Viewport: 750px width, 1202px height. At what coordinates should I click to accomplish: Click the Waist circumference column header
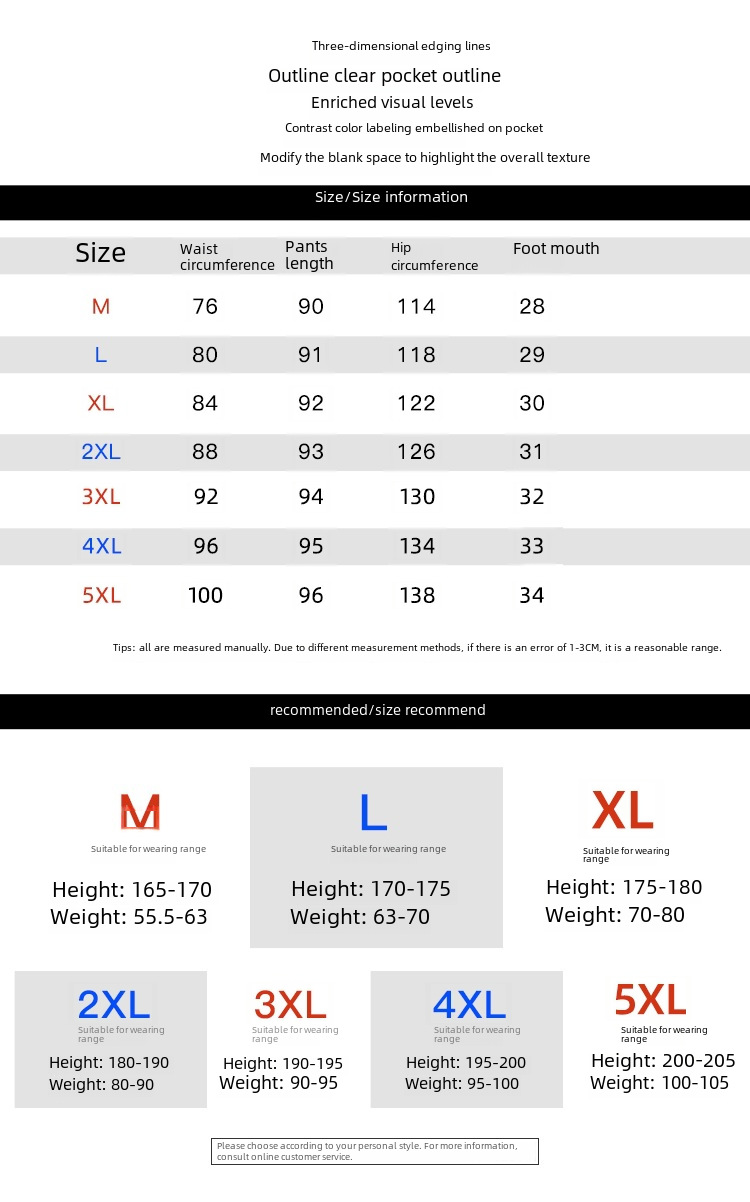227,256
